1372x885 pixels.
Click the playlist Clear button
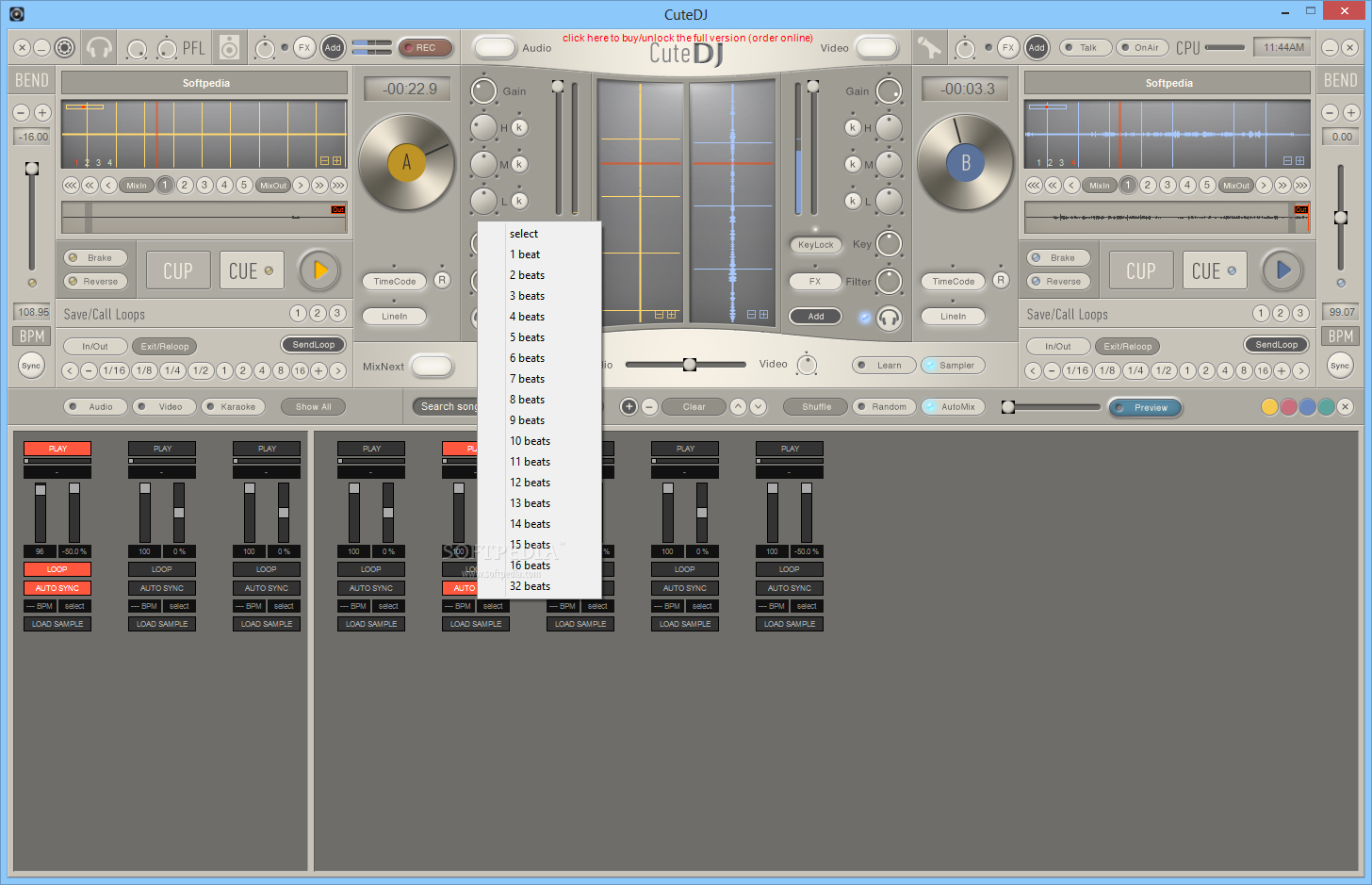click(x=694, y=406)
